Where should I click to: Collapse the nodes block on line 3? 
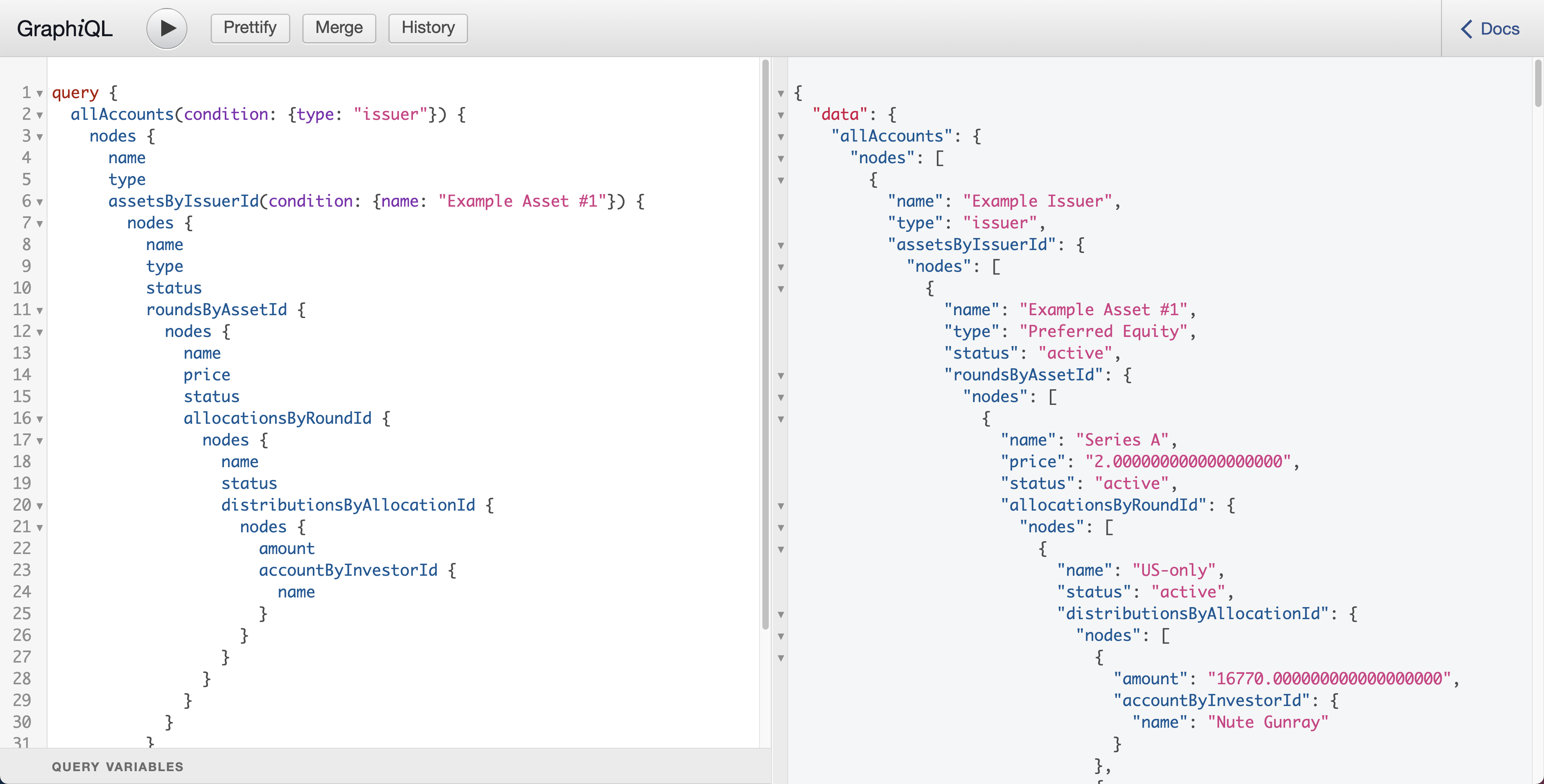pos(39,137)
